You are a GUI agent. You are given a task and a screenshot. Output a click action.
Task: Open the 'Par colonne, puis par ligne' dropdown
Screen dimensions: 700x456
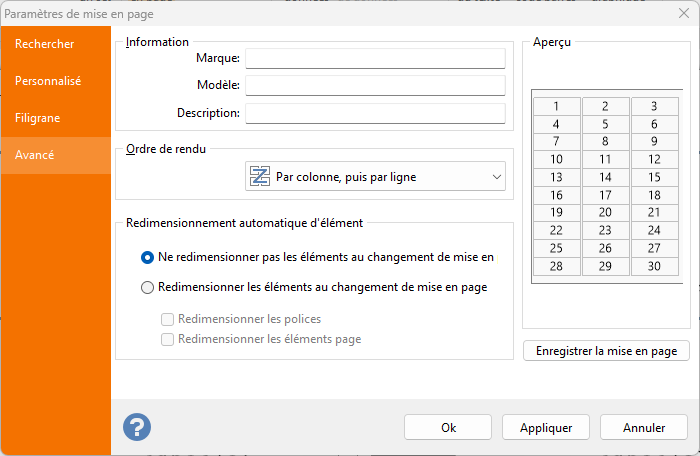pyautogui.click(x=375, y=177)
